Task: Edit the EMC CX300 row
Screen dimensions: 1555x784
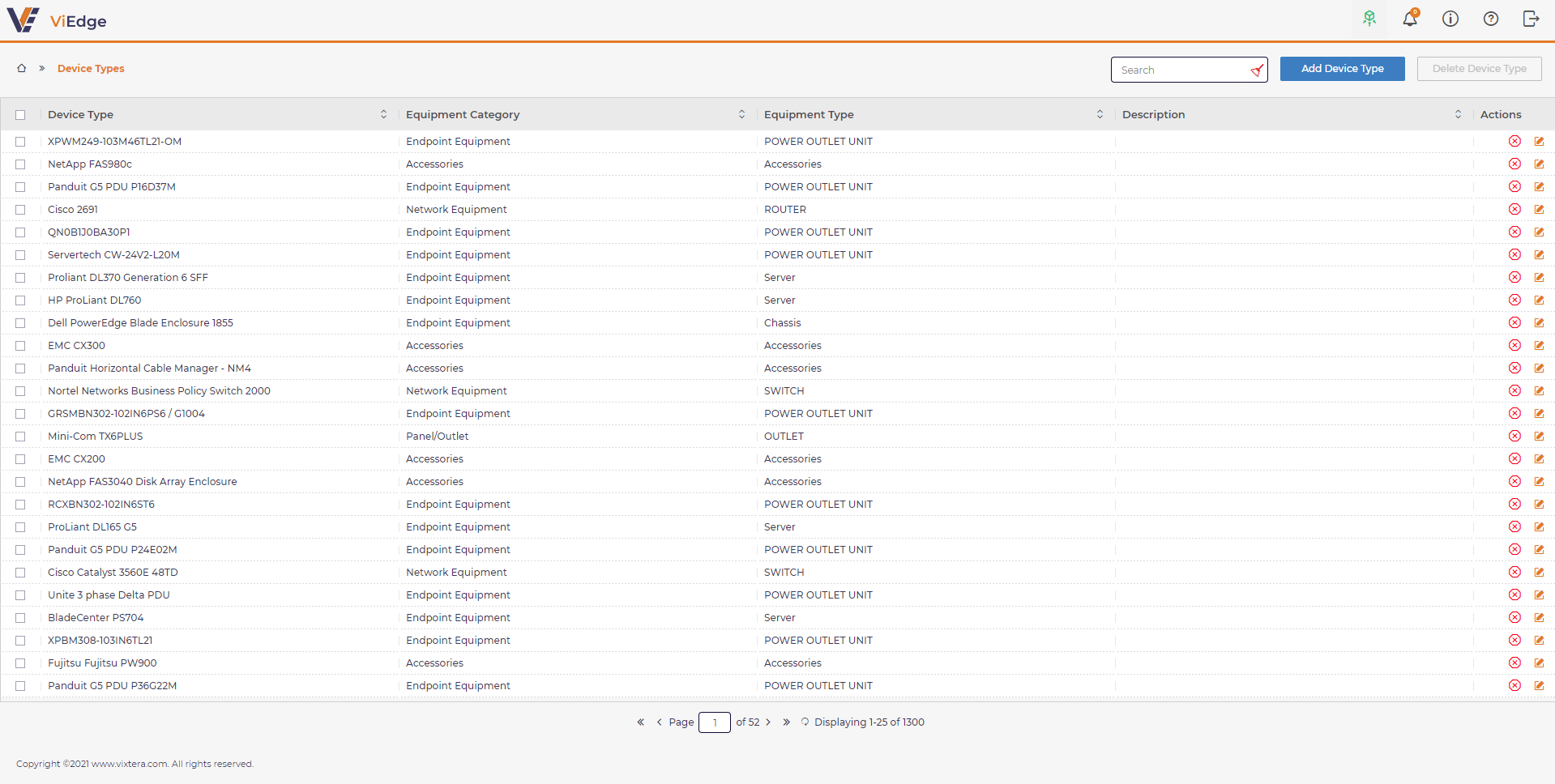Action: (x=1539, y=345)
